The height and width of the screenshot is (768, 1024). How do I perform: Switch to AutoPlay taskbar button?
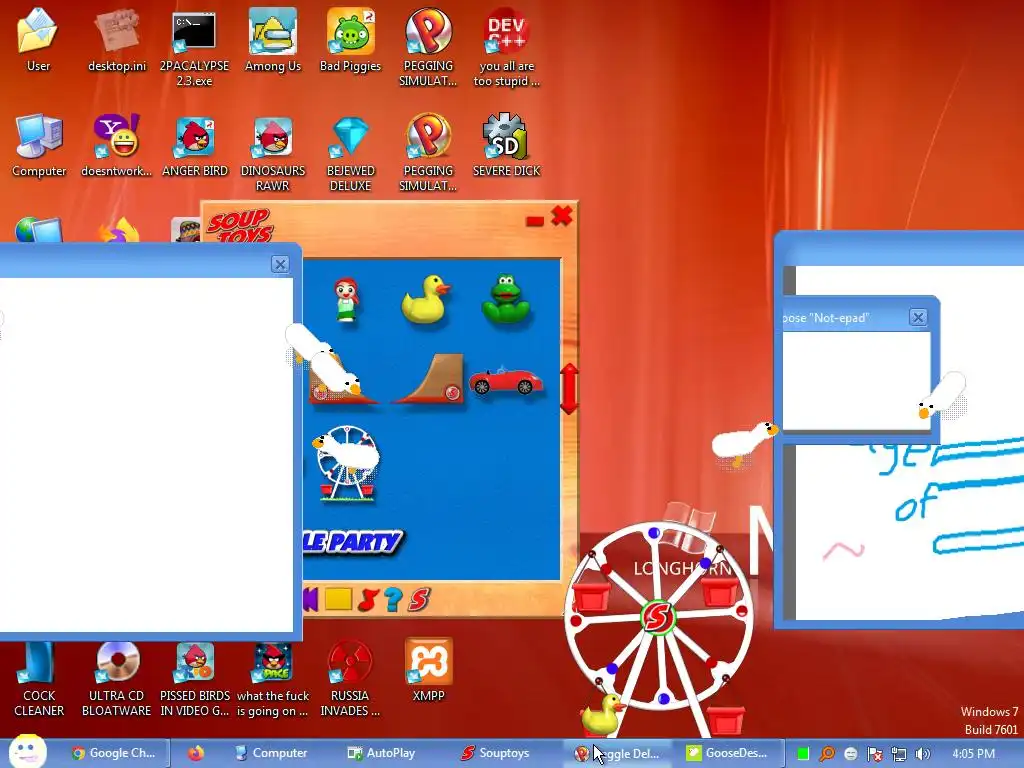381,753
